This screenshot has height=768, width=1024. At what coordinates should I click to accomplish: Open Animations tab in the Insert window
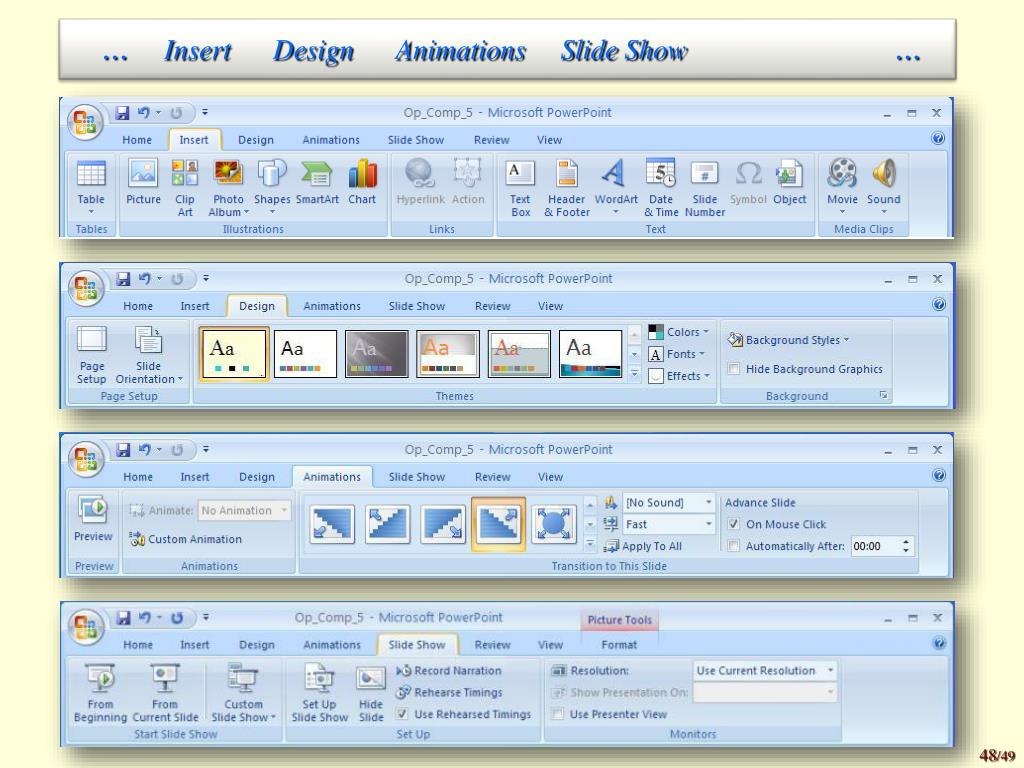coord(331,140)
